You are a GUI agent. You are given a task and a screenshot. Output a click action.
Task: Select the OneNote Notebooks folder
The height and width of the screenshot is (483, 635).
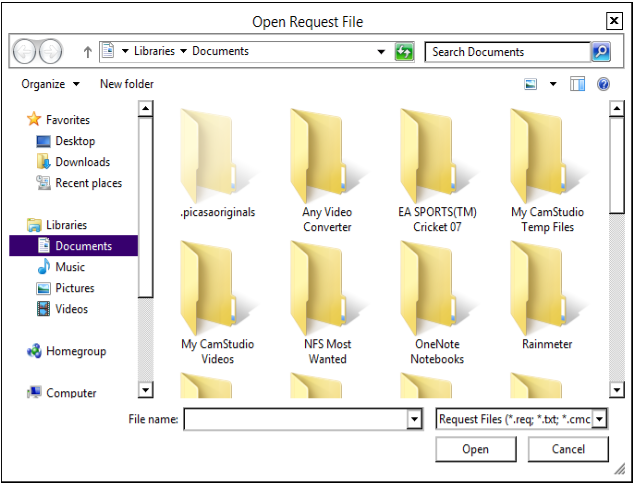pyautogui.click(x=437, y=300)
